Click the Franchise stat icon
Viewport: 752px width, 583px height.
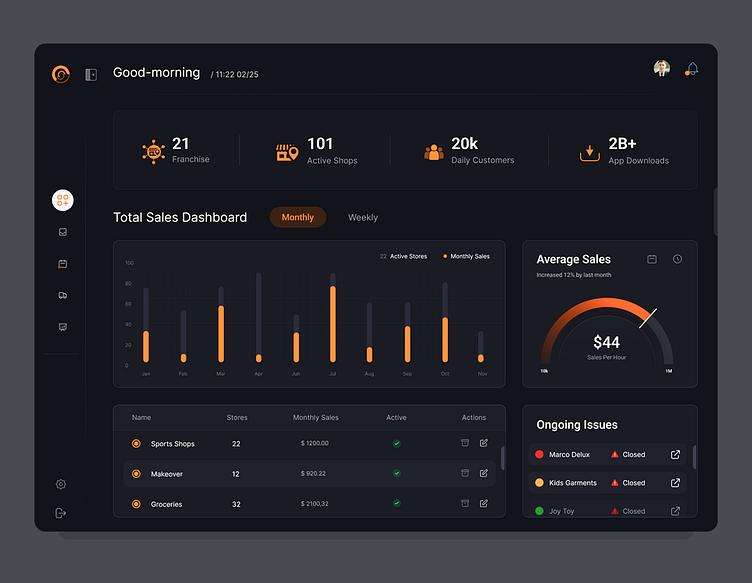click(x=153, y=152)
